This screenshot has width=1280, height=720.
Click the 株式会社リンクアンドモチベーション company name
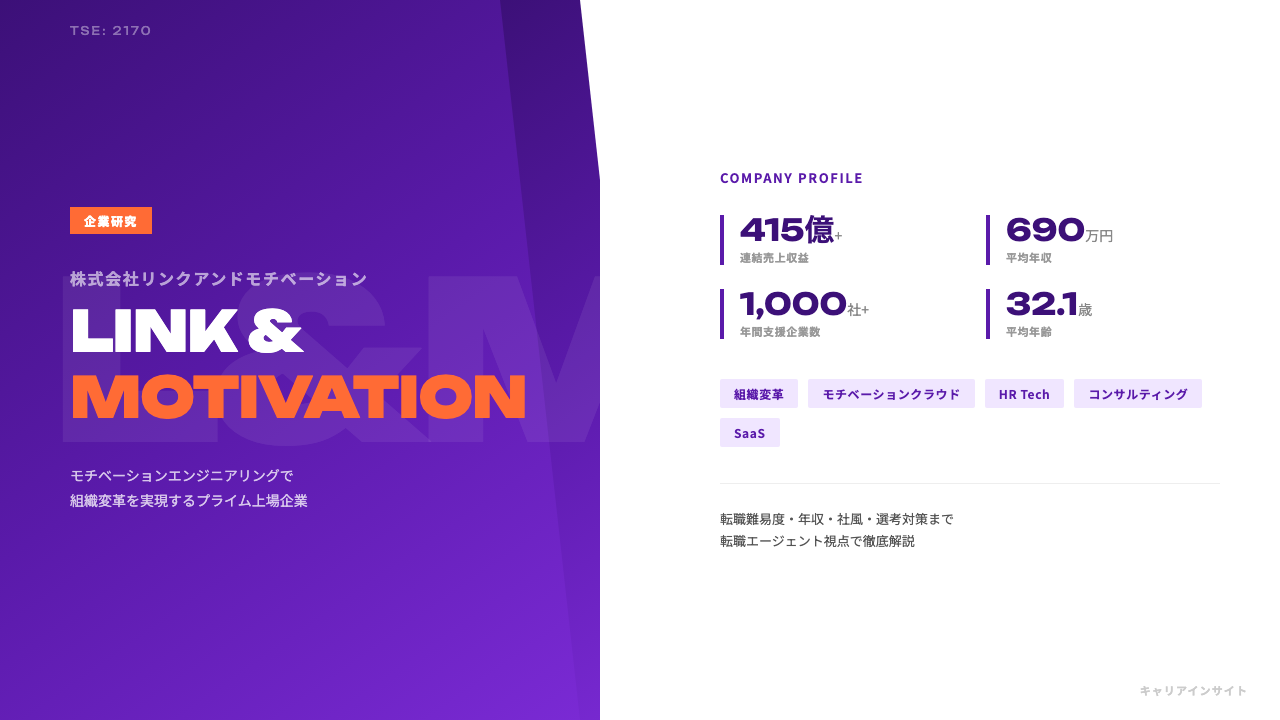219,279
